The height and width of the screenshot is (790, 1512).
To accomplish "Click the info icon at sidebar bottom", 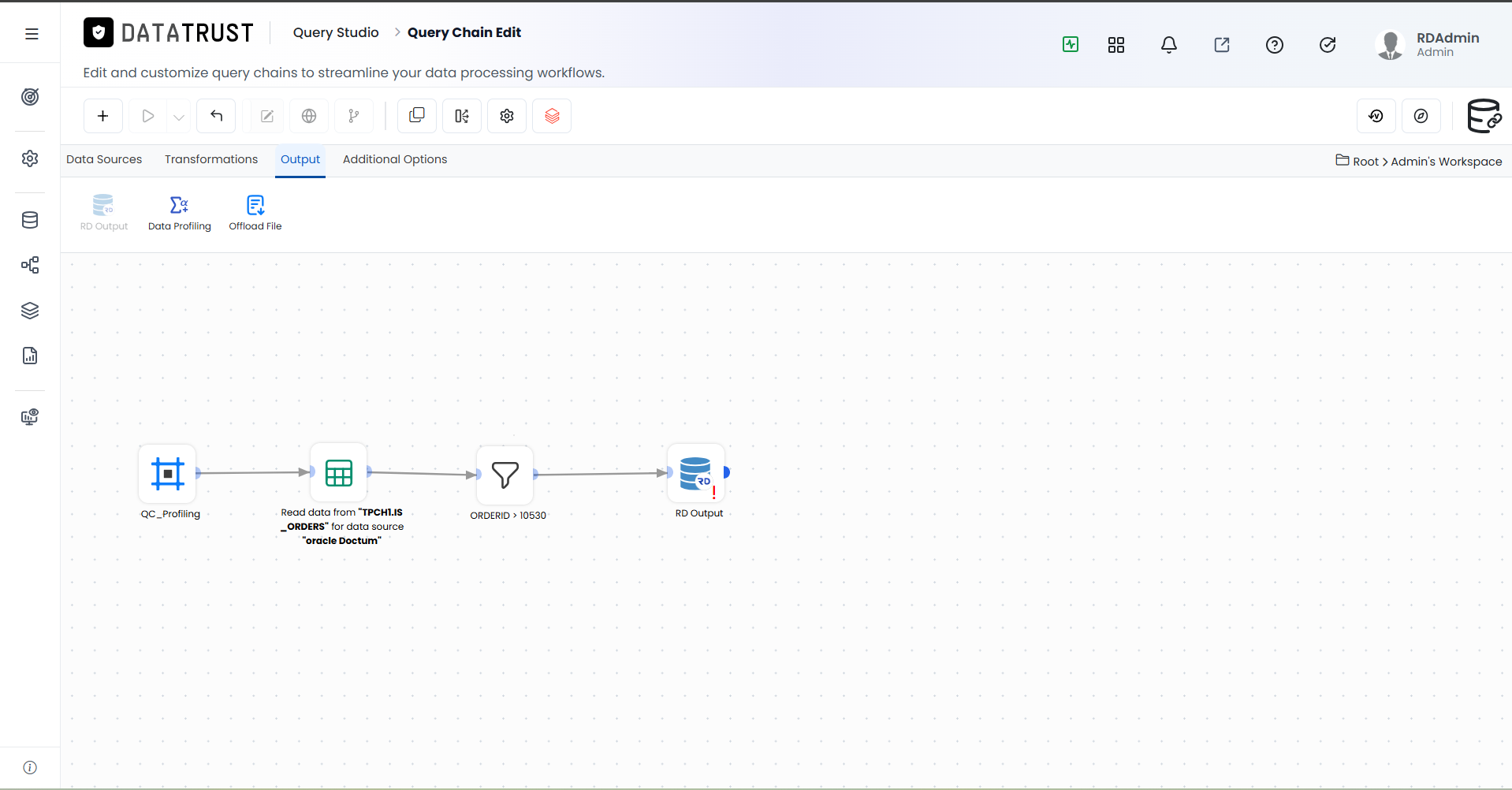I will pos(30,768).
